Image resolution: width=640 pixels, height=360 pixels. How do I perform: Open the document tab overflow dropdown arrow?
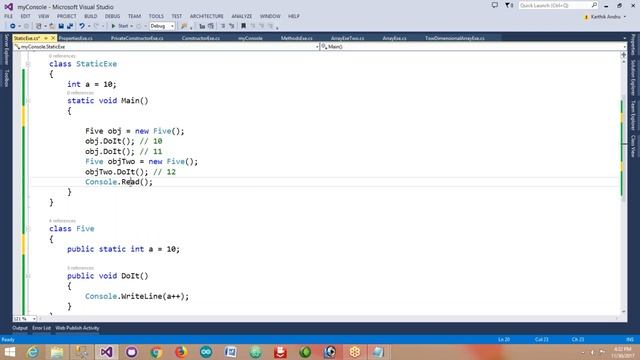point(624,38)
